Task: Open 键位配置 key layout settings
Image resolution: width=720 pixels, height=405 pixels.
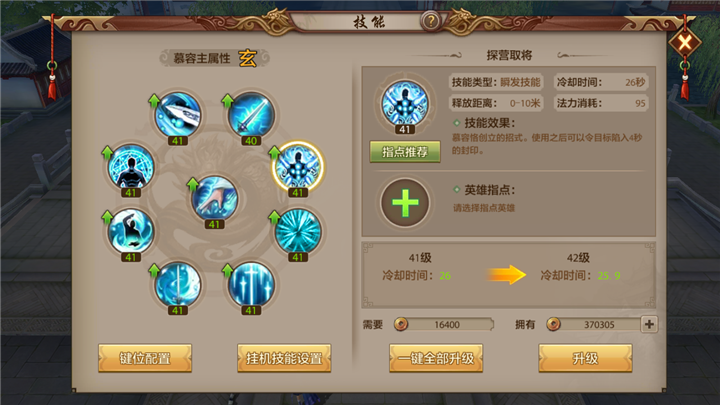Action: 145,358
